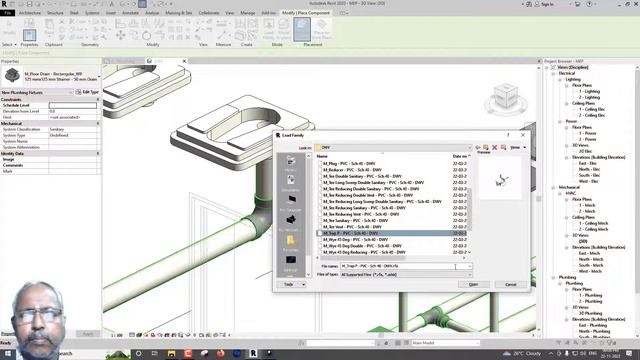Click the History places shortcut icon
The image size is (640, 360).
[291, 163]
